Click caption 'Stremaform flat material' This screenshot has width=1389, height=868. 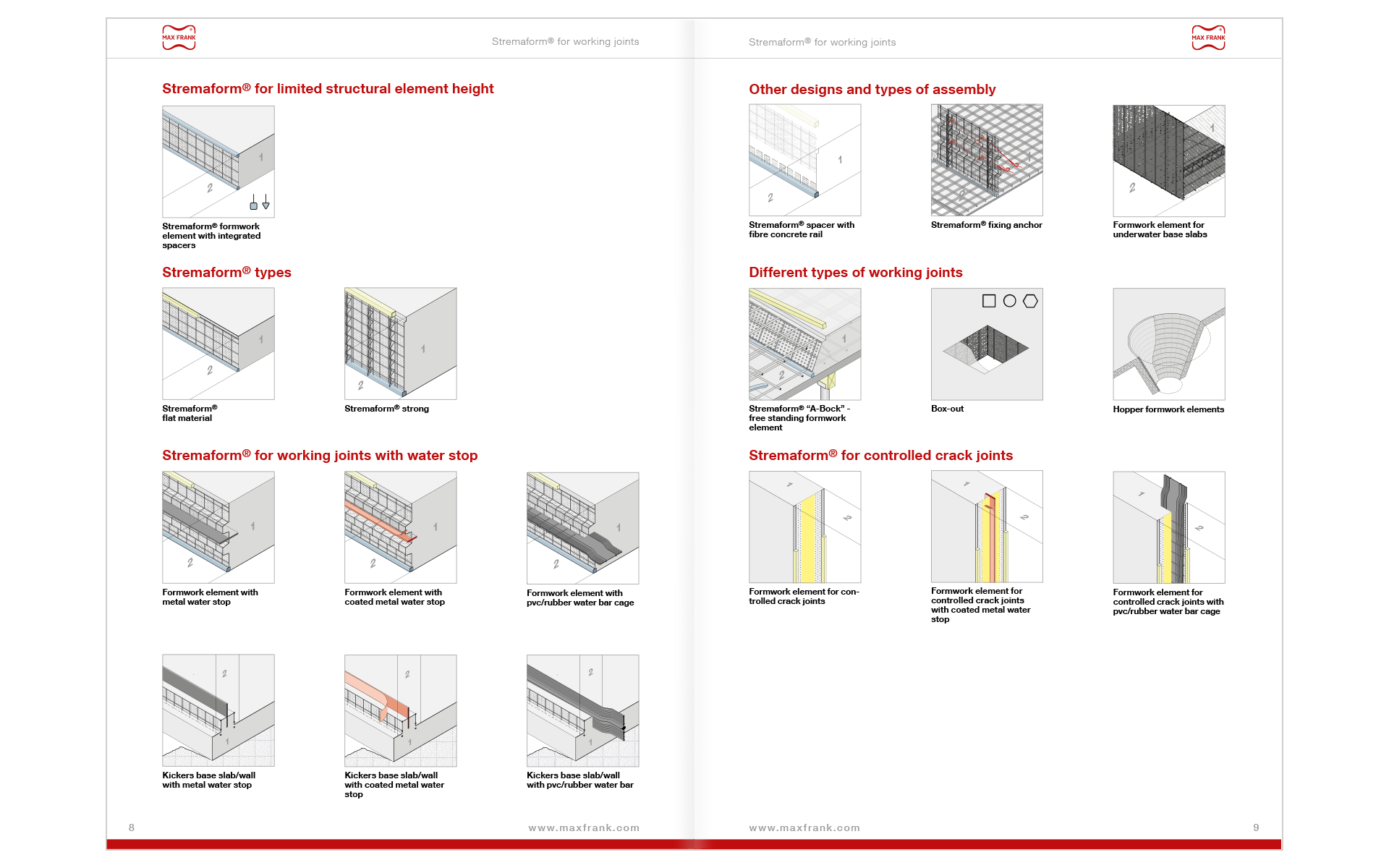(190, 413)
